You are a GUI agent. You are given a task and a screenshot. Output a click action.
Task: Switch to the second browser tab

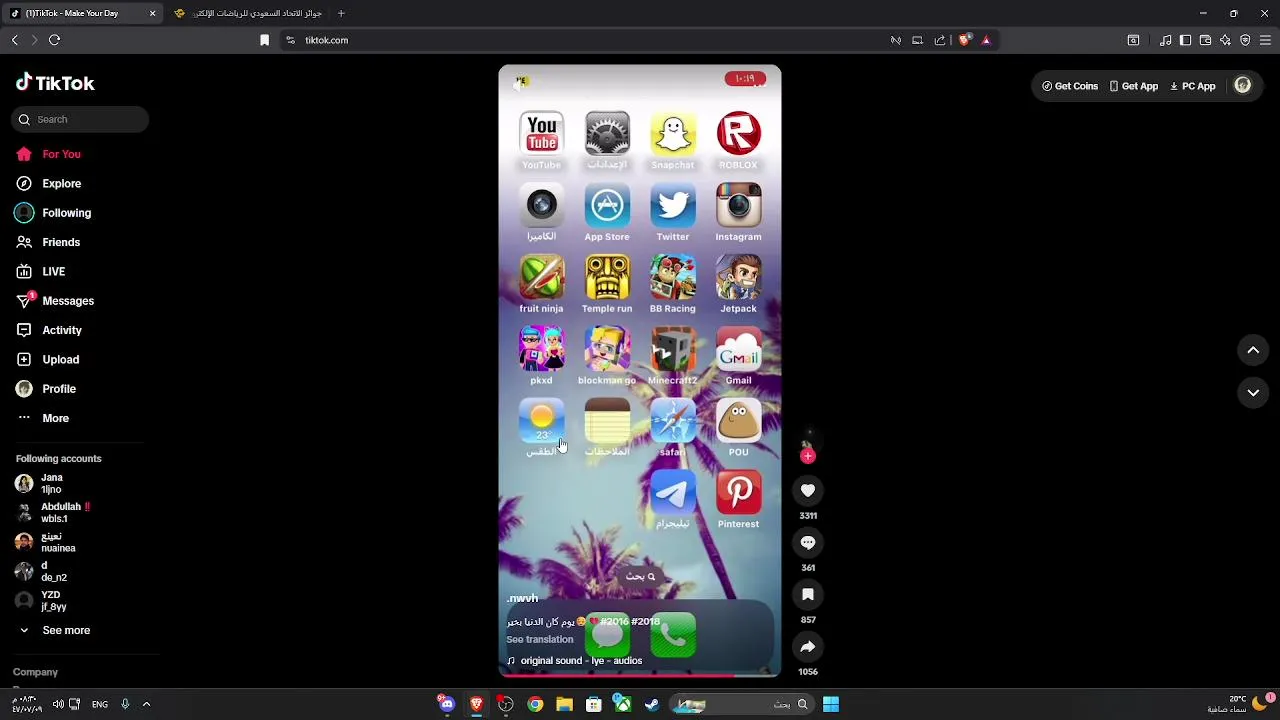click(x=248, y=13)
